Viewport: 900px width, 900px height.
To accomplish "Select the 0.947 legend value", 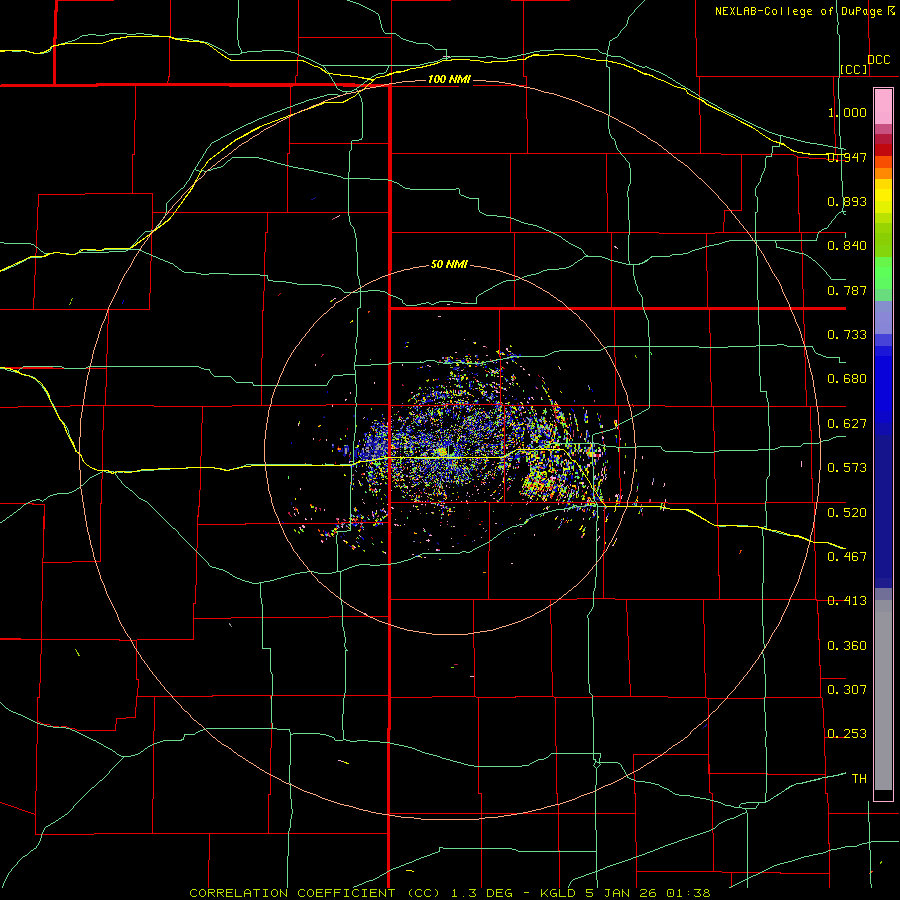I will pos(847,157).
